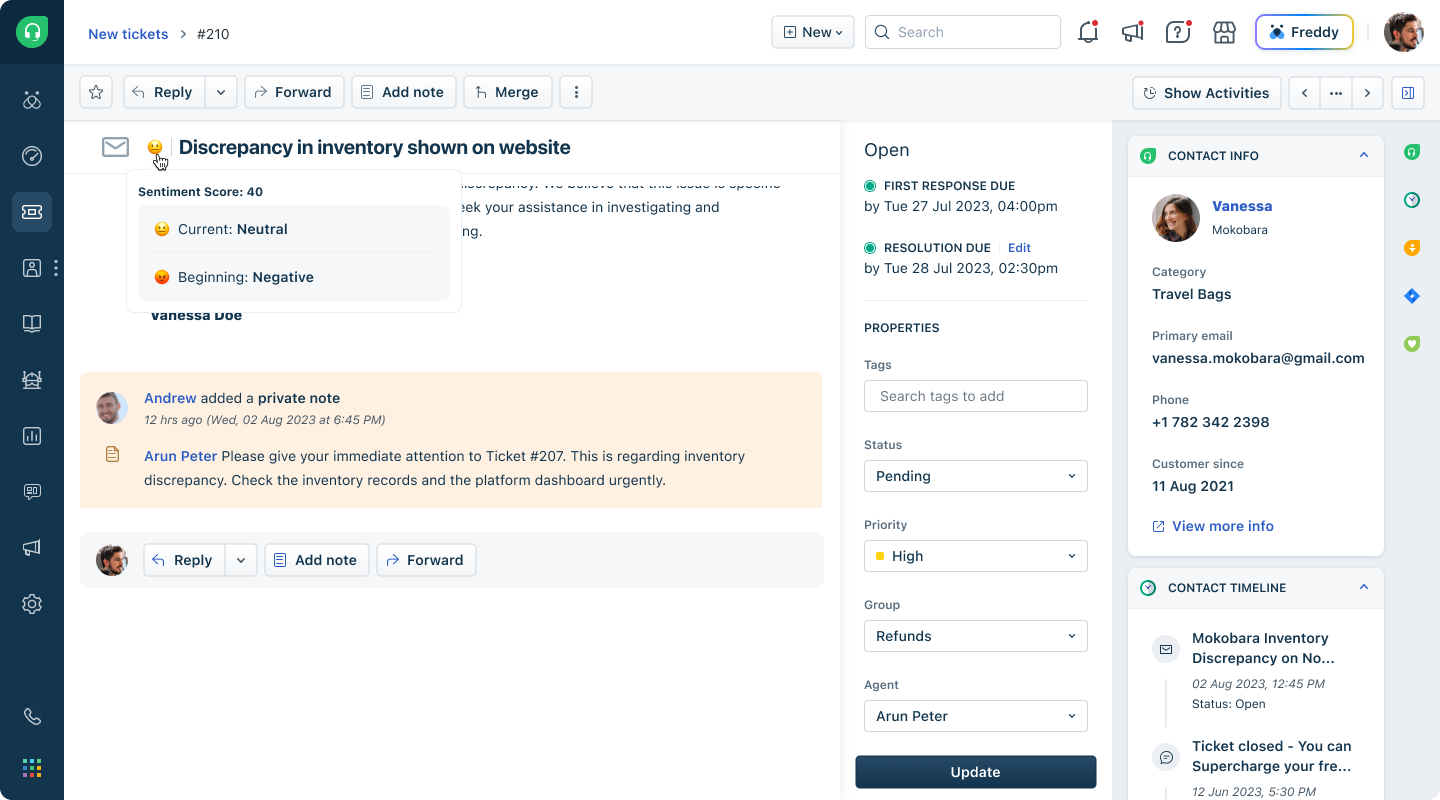Open the Priority dropdown set to High
The image size is (1440, 800).
(975, 556)
